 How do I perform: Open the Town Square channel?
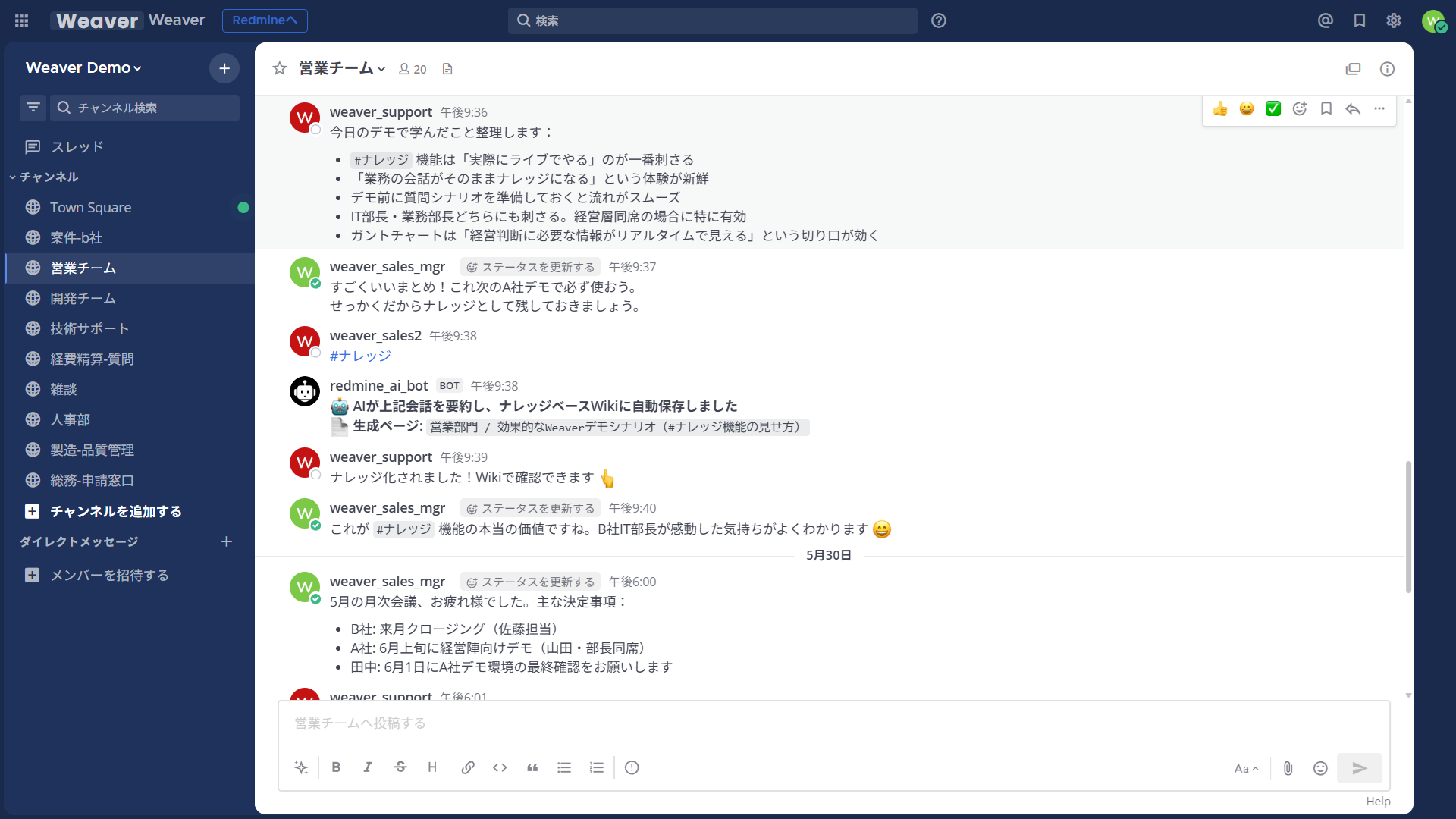pyautogui.click(x=129, y=207)
